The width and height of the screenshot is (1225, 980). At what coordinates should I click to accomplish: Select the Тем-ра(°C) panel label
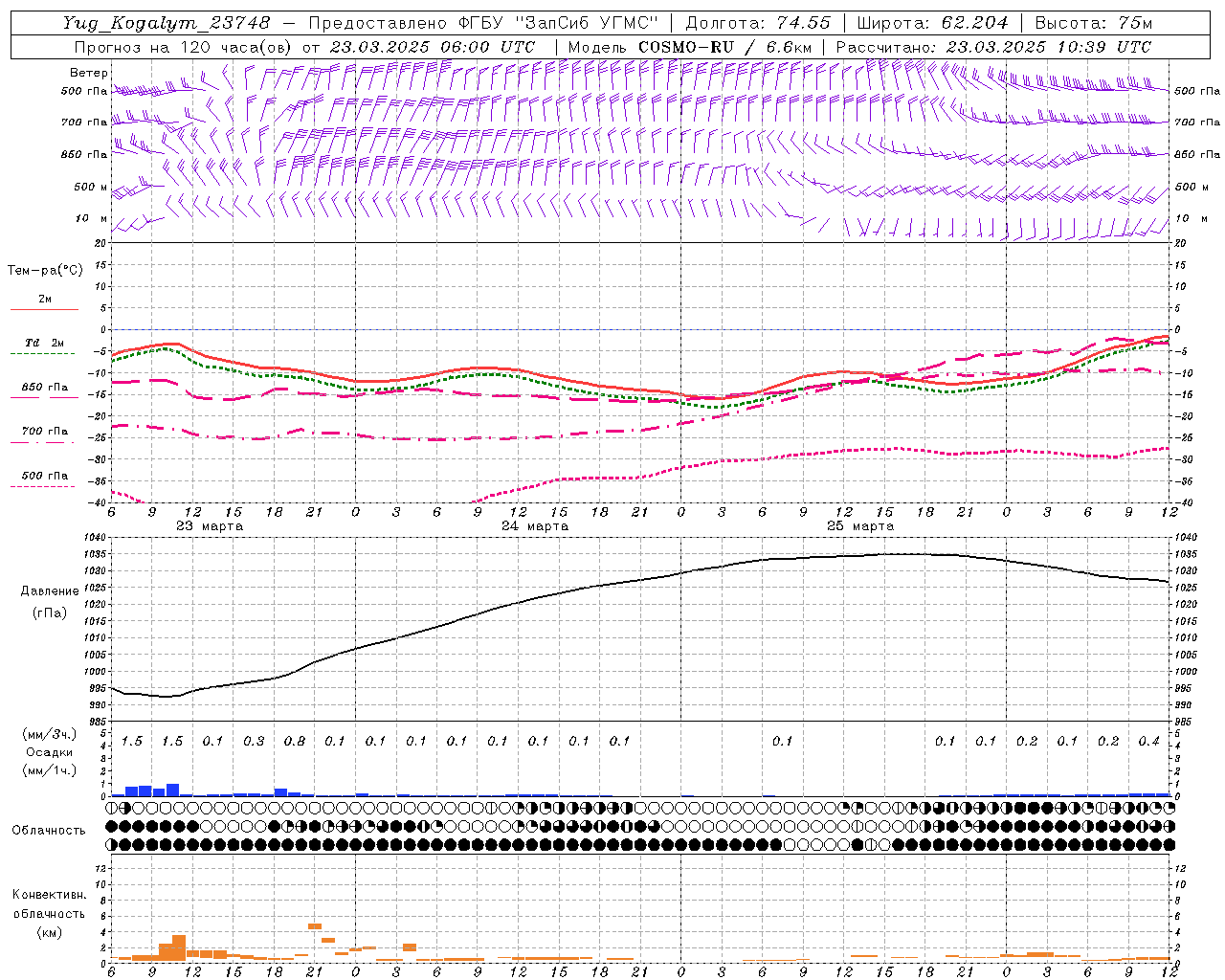(45, 271)
